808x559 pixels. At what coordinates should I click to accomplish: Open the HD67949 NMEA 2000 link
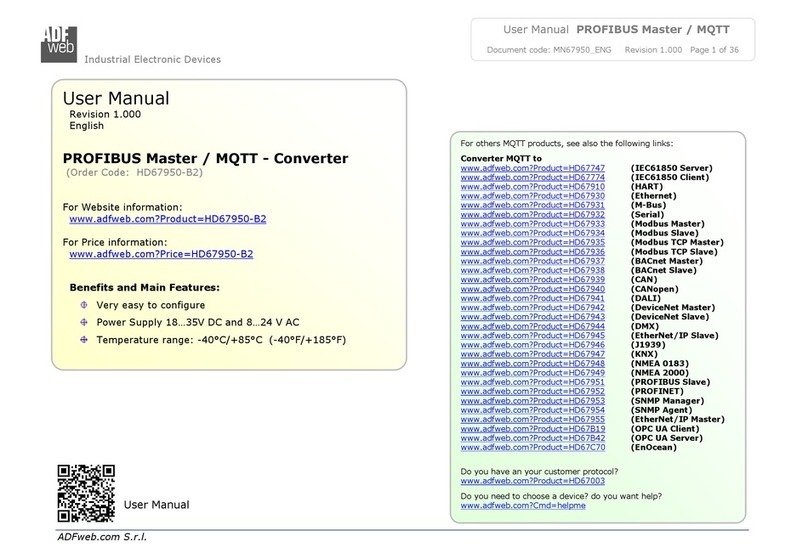point(533,373)
